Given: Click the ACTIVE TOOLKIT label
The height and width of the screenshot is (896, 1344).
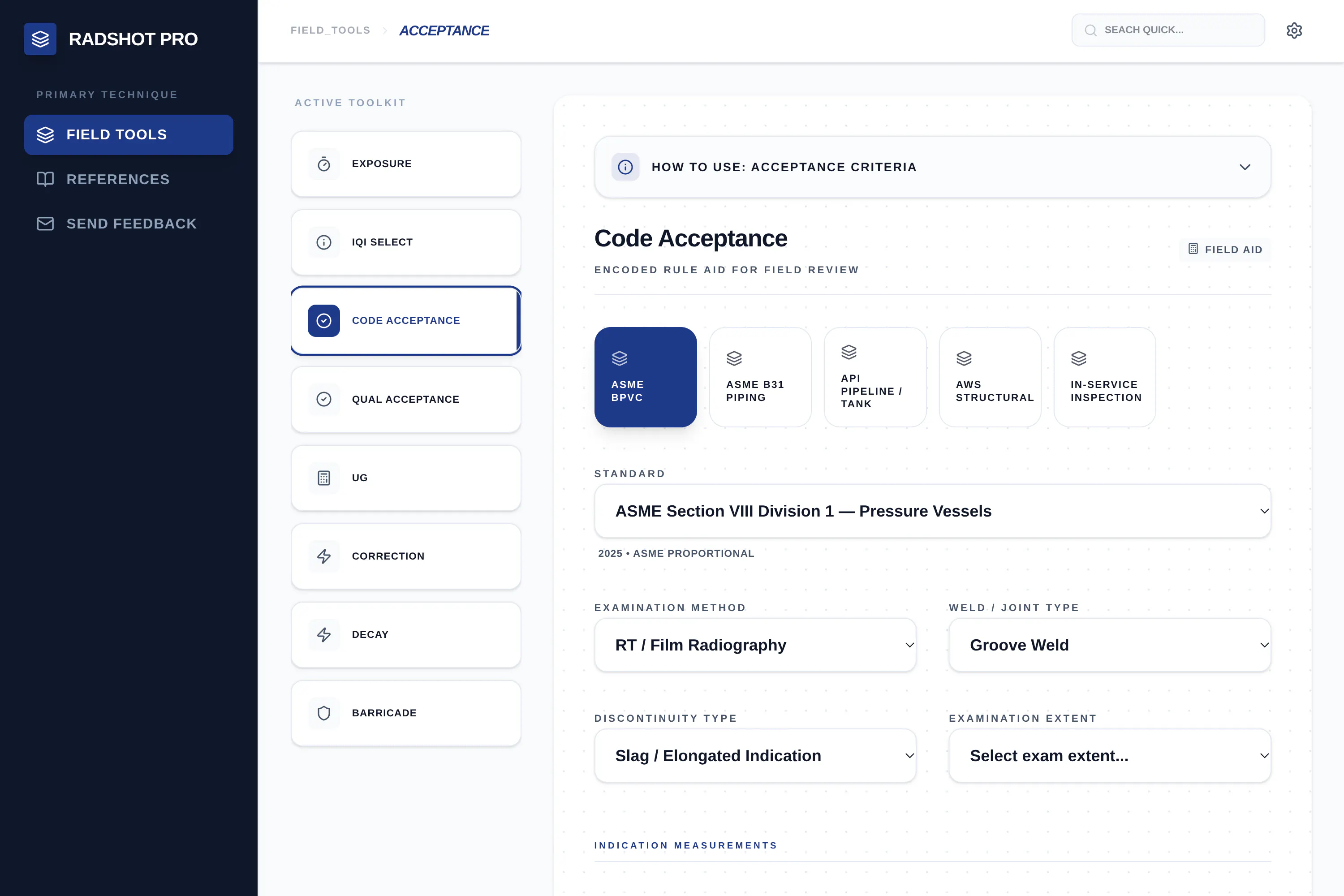Looking at the screenshot, I should (350, 103).
